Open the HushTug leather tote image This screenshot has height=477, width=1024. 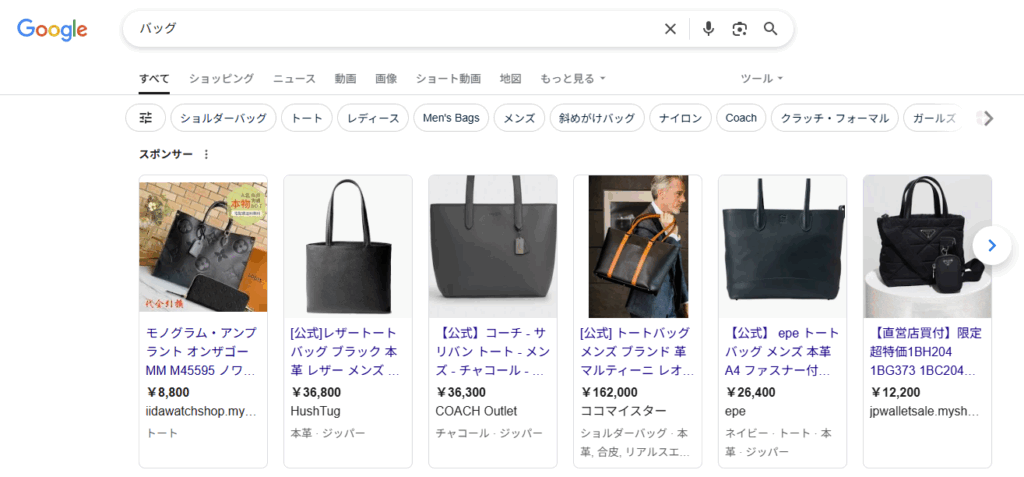tap(348, 246)
